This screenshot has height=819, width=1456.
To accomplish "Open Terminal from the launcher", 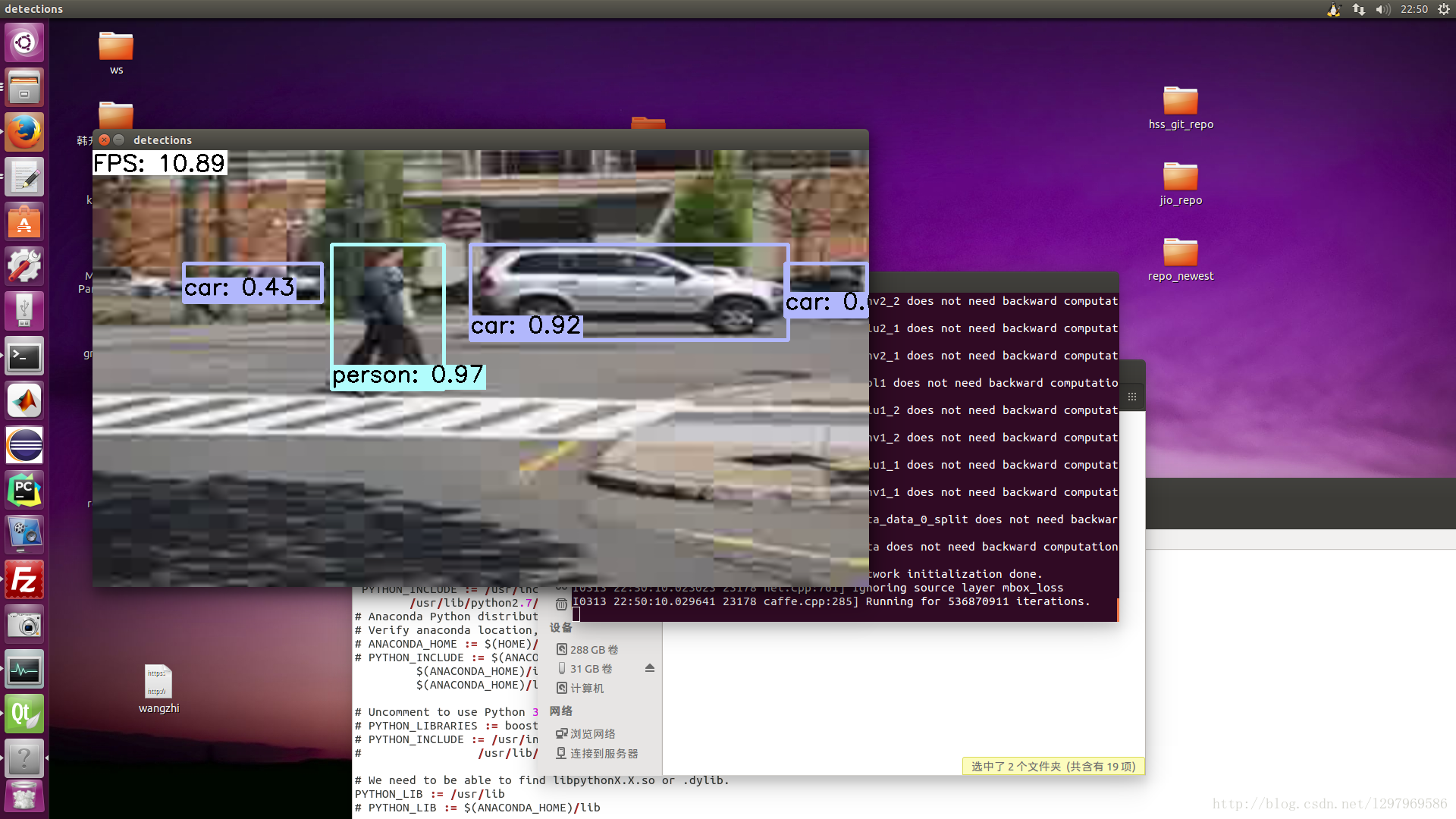I will point(24,356).
